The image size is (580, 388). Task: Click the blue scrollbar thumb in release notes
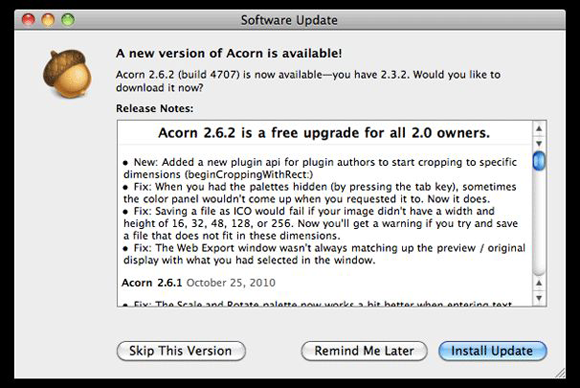539,161
